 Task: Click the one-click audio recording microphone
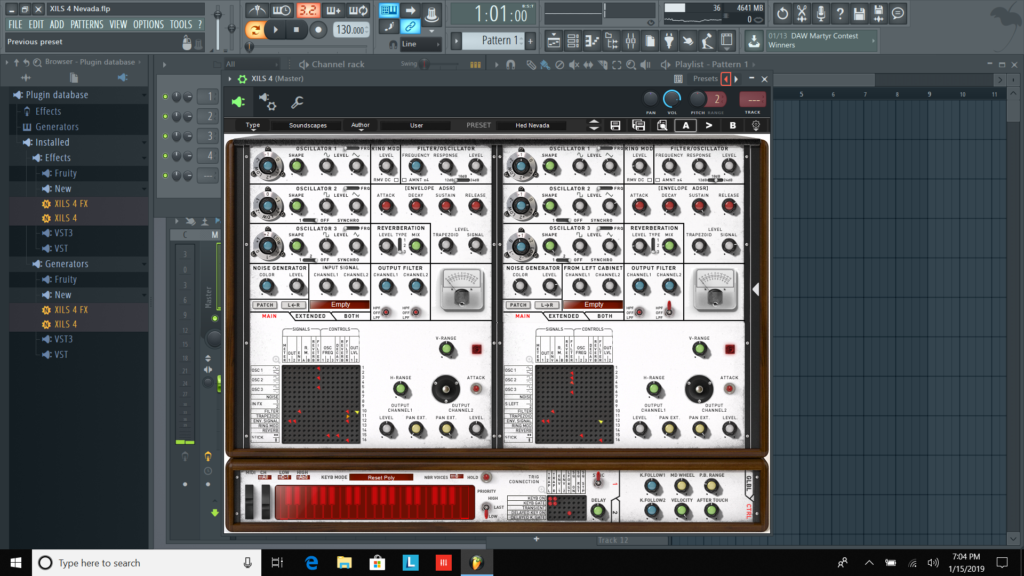click(x=821, y=13)
